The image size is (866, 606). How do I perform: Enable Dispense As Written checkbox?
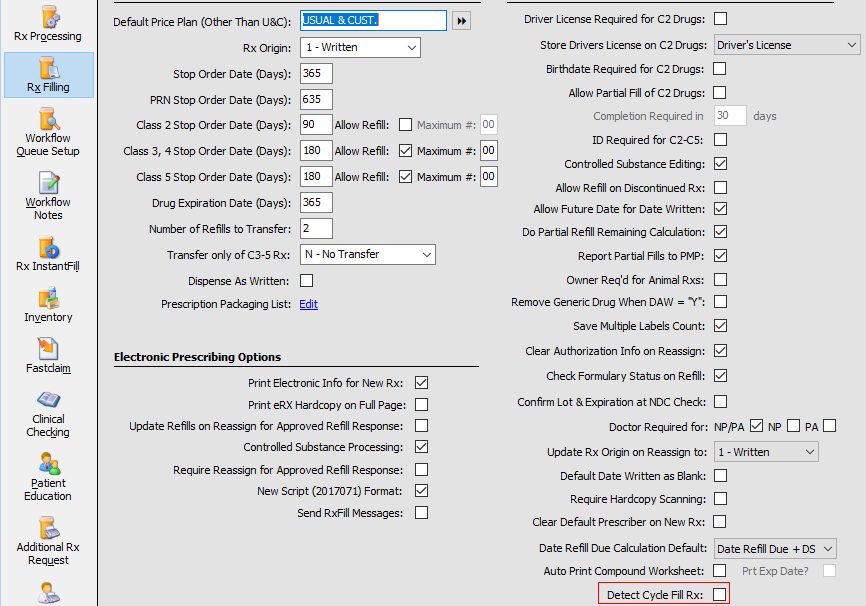tap(307, 281)
